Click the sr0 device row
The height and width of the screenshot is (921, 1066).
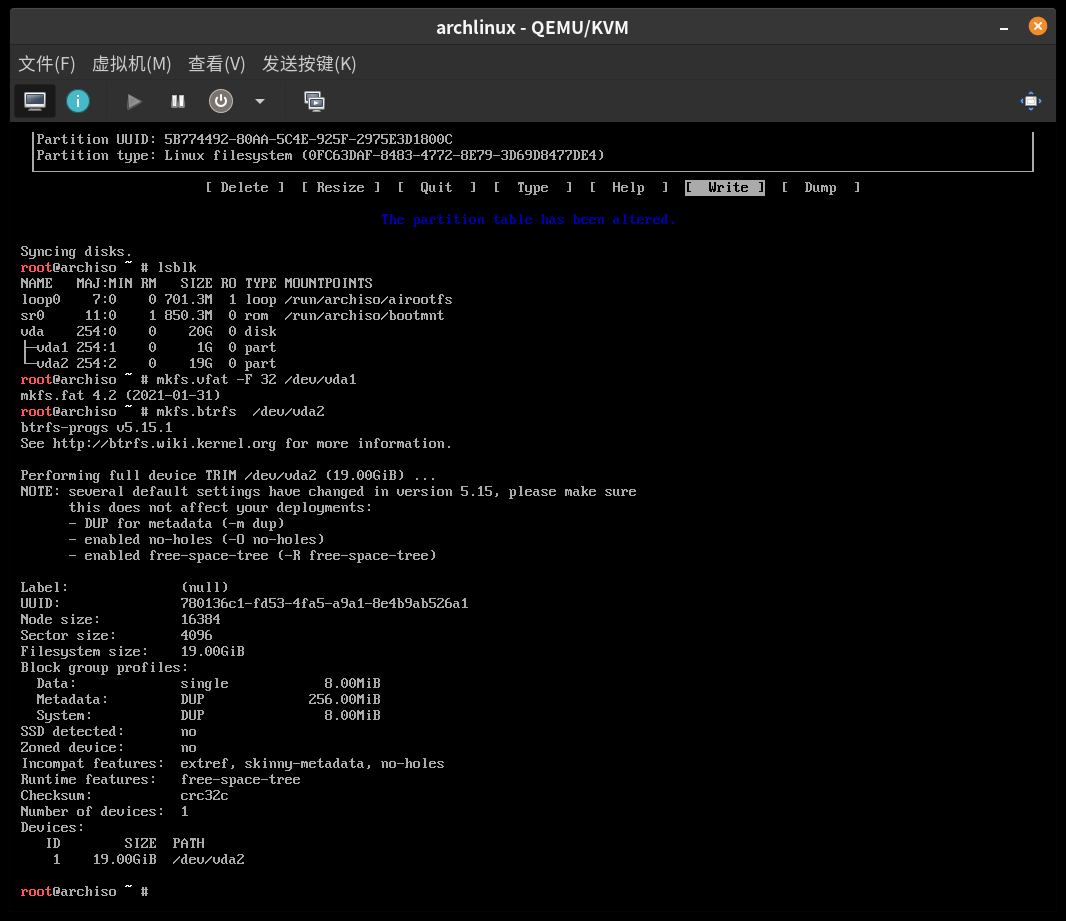[232, 315]
